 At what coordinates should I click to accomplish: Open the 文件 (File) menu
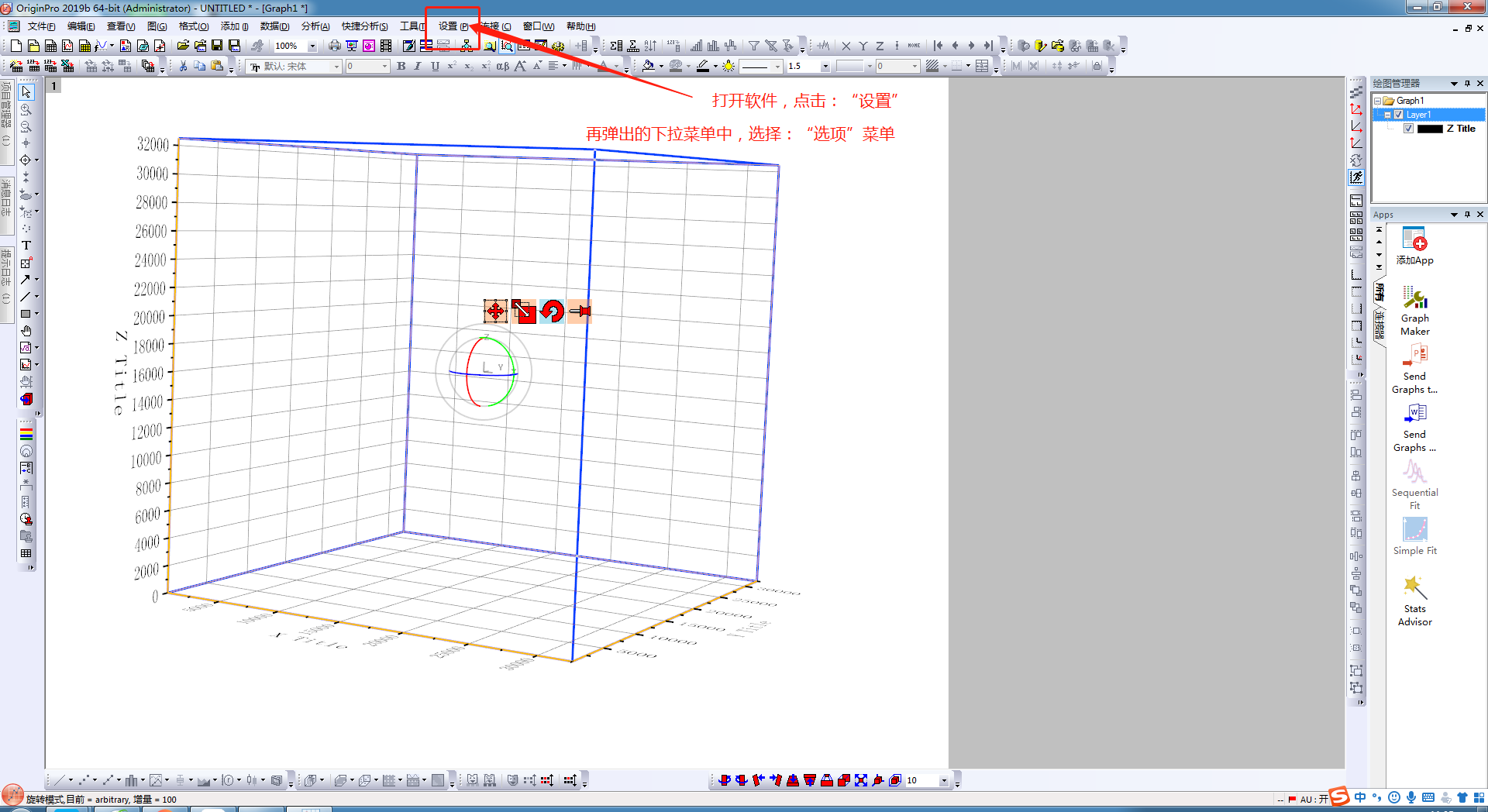click(x=41, y=26)
